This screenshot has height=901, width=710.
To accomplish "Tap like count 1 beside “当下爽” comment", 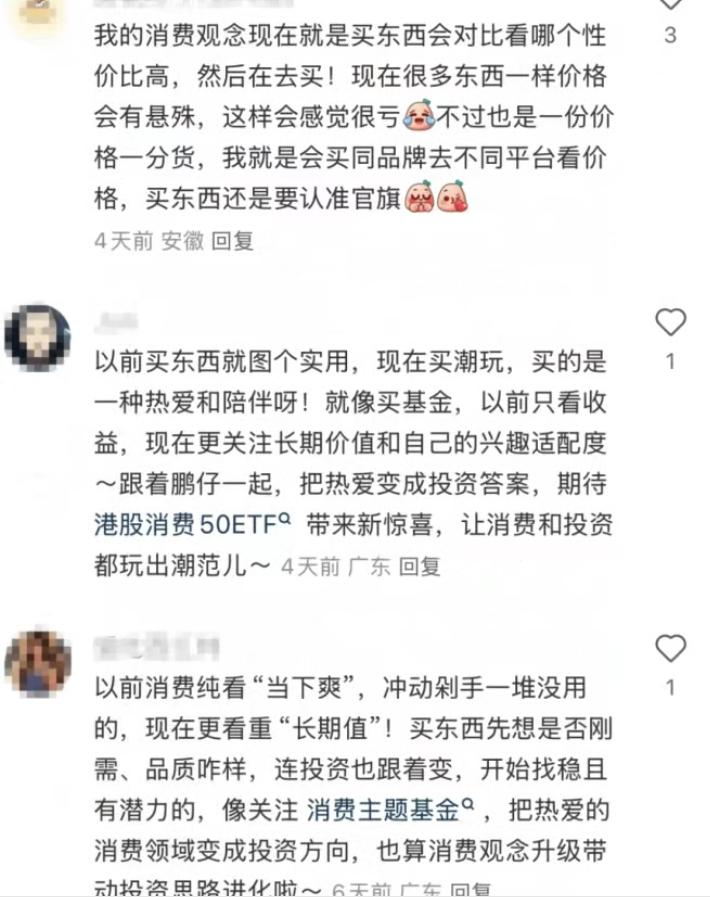I will tap(670, 688).
